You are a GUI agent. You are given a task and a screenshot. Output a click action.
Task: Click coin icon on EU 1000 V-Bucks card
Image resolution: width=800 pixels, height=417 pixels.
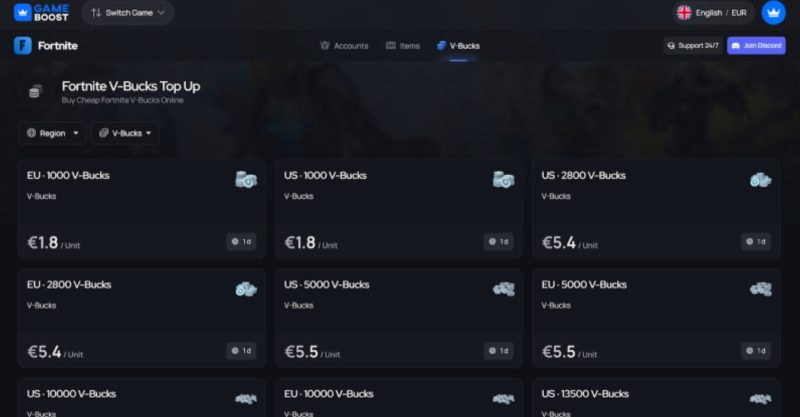tap(246, 180)
